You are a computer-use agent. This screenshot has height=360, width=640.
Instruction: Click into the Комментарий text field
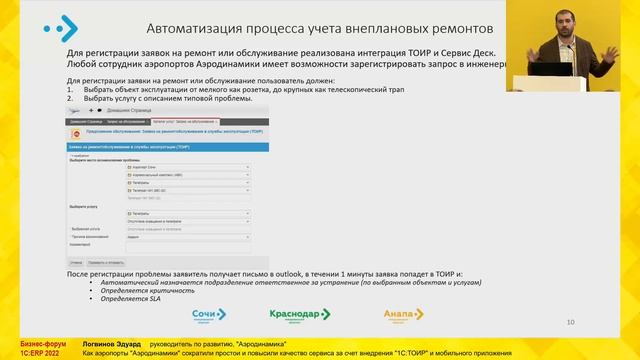[188, 247]
